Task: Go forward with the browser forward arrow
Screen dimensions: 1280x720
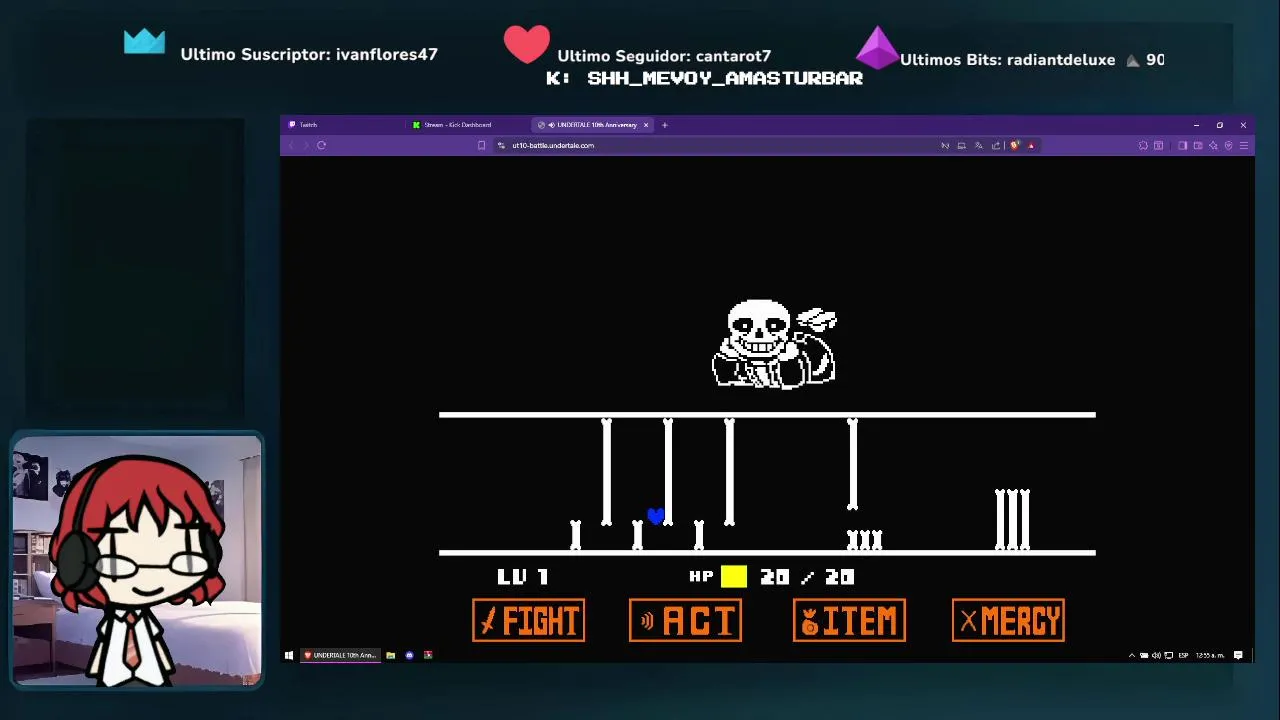Action: 306,145
